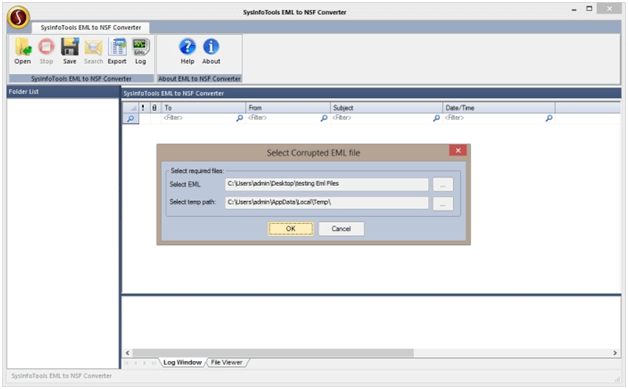Screen dimensions: 628x389
Task: Sort by the Date/Time column header
Action: (x=499, y=108)
